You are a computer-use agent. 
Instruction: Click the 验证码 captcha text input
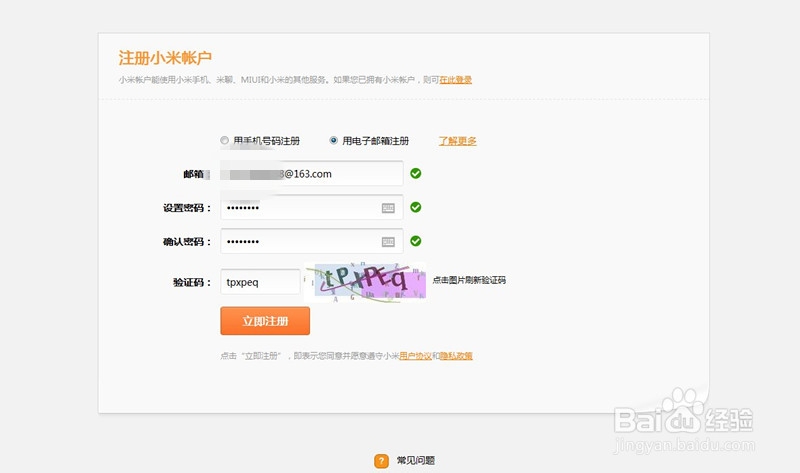pyautogui.click(x=260, y=282)
